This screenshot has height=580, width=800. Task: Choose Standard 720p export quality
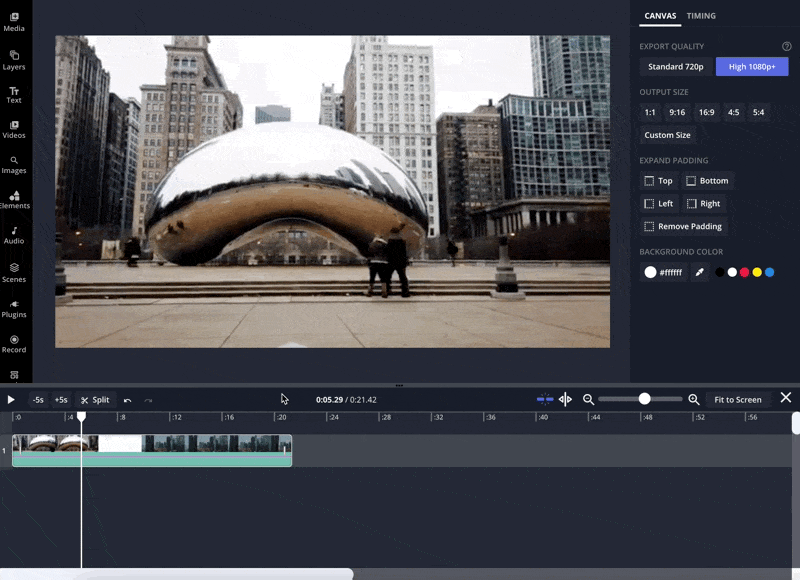click(x=676, y=67)
